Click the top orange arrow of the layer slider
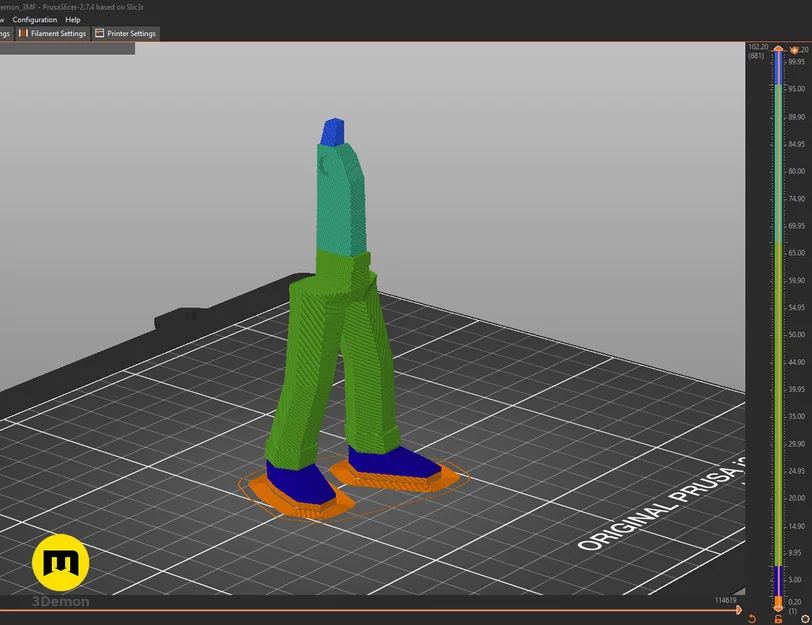The height and width of the screenshot is (625, 812). (778, 50)
